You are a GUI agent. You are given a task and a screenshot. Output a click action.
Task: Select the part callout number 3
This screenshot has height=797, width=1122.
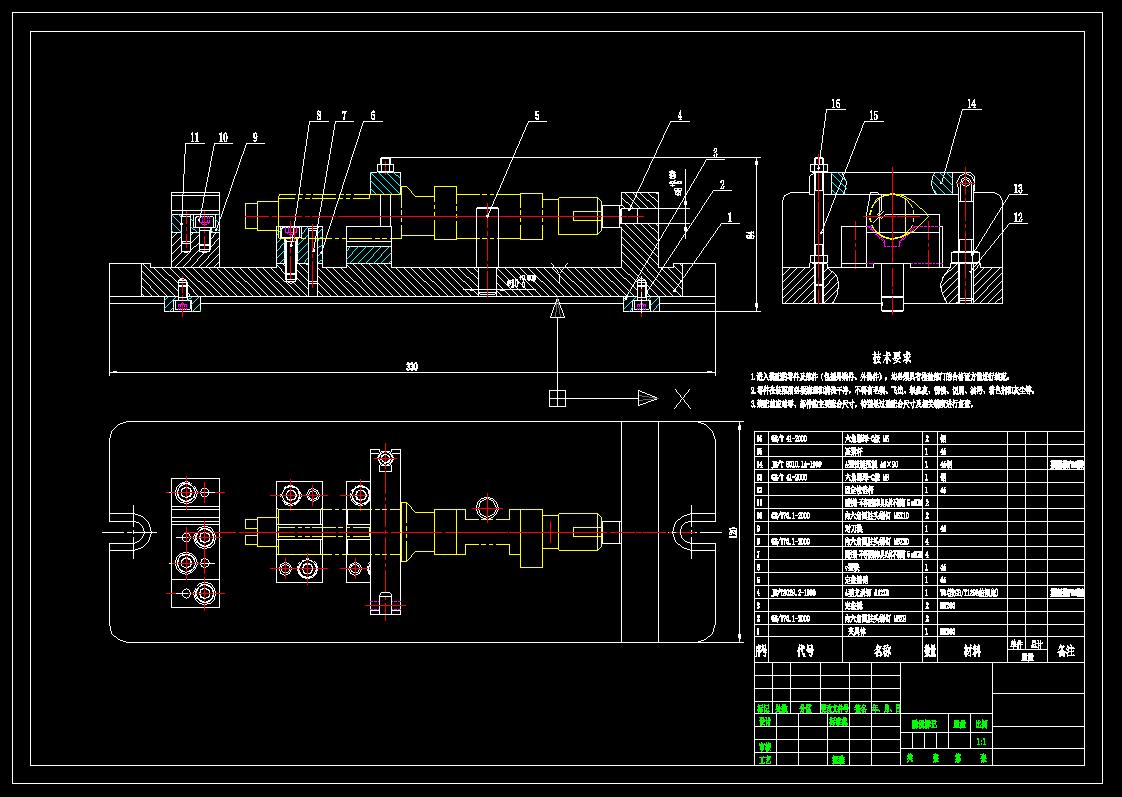click(714, 152)
